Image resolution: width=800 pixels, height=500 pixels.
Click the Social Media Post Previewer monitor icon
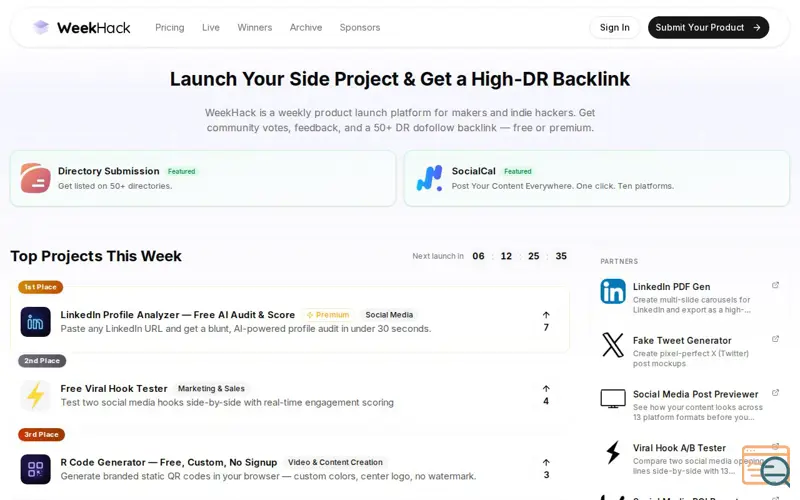(x=613, y=398)
